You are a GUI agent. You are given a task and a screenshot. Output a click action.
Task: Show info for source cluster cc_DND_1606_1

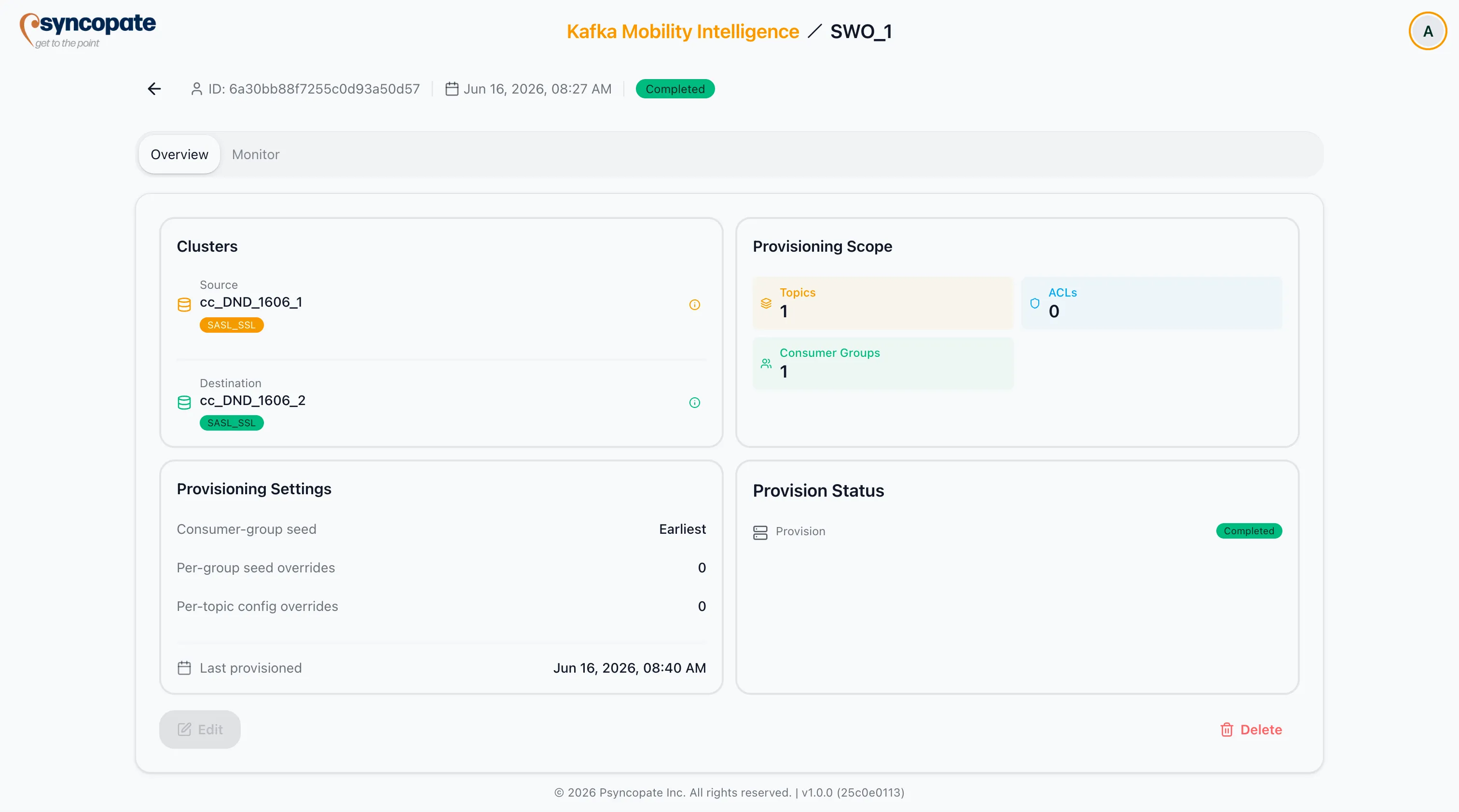tap(694, 305)
